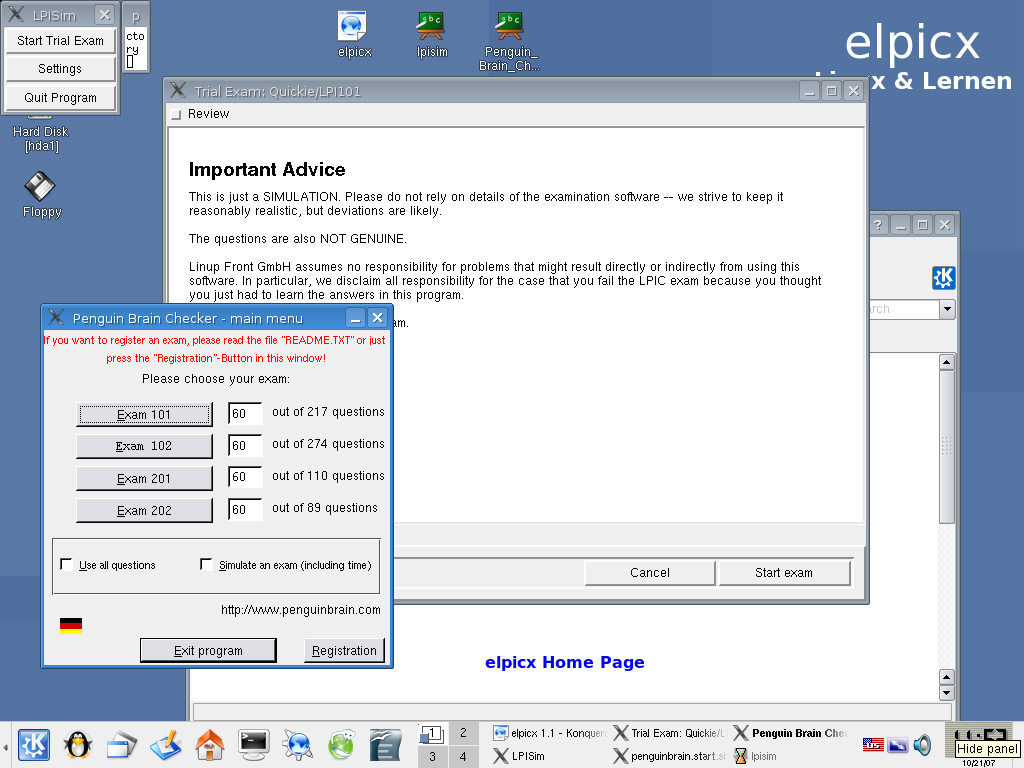
Task: Launch the drawing pencil panel application
Action: (x=166, y=744)
